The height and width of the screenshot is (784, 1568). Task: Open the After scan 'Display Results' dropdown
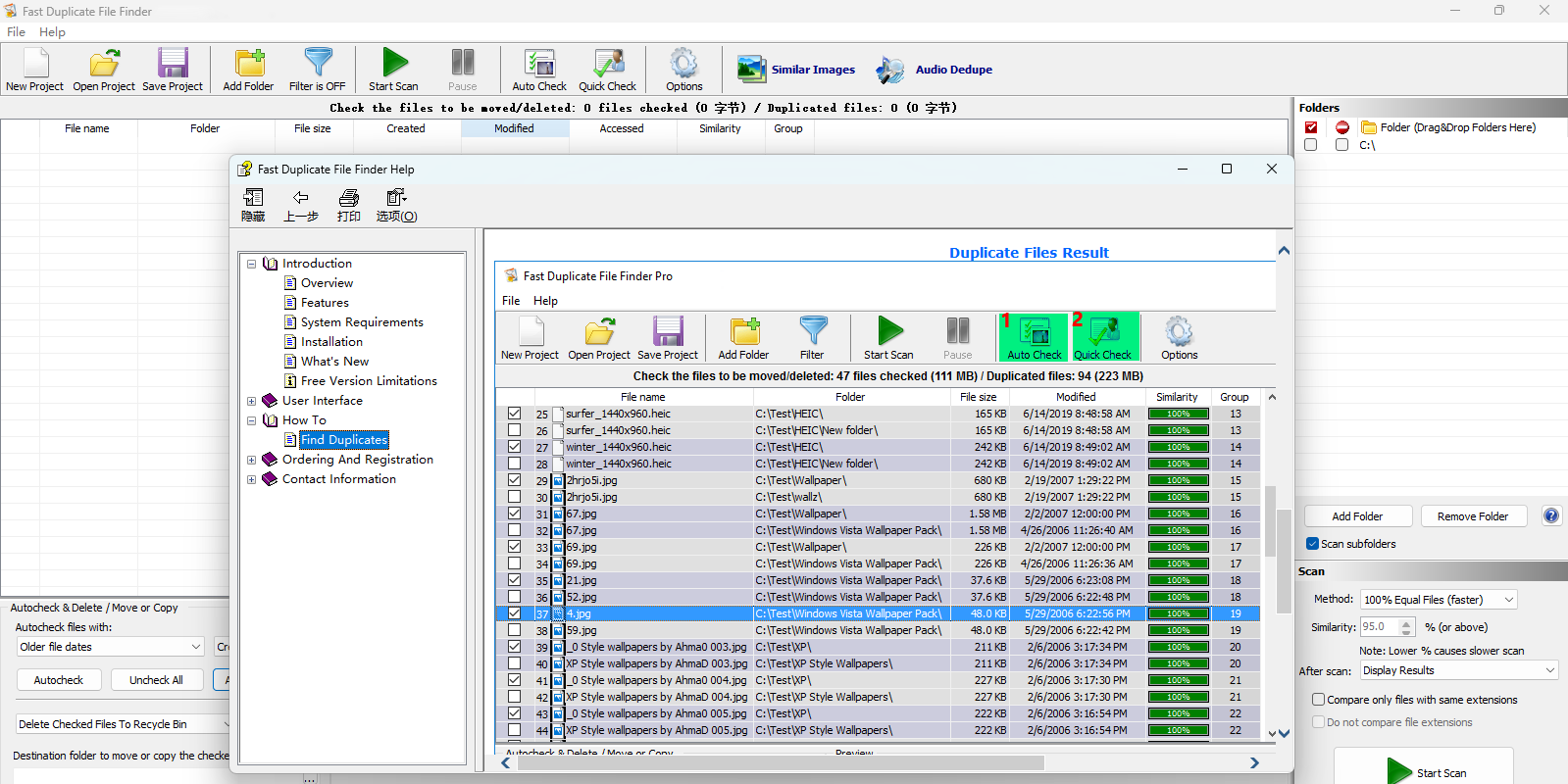[1458, 670]
